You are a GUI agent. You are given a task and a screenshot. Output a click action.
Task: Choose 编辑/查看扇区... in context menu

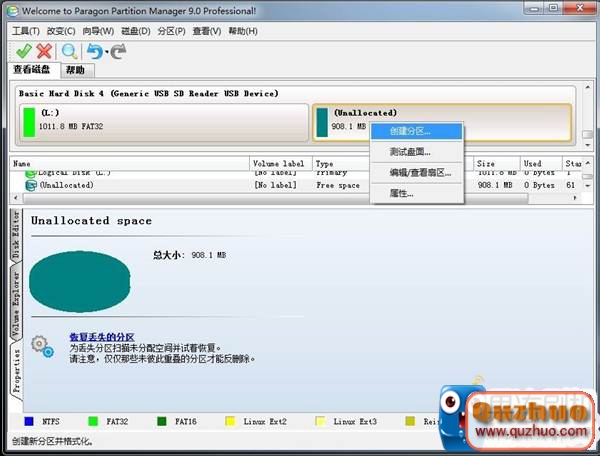417,173
